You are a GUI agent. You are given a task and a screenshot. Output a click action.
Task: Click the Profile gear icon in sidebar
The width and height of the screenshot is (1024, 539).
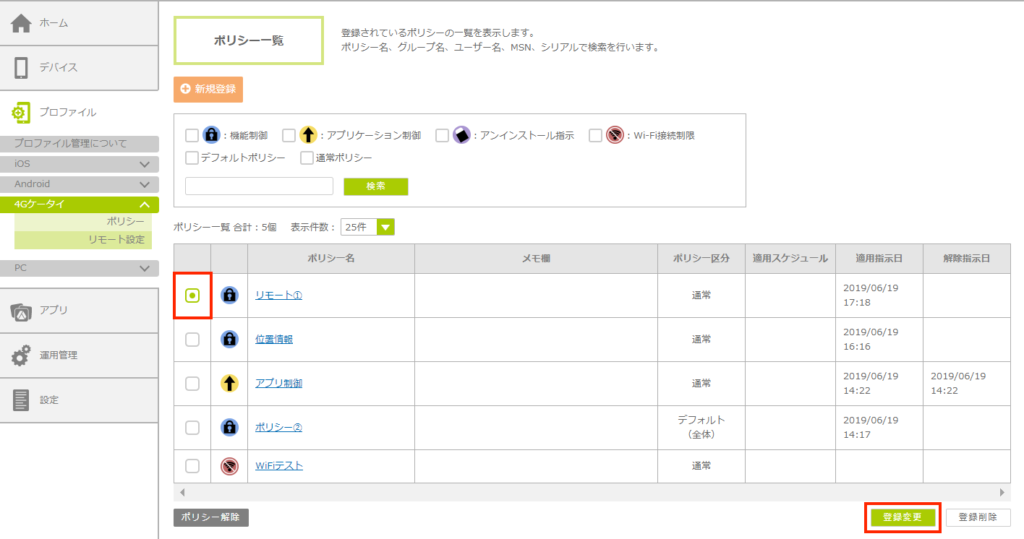tap(21, 112)
